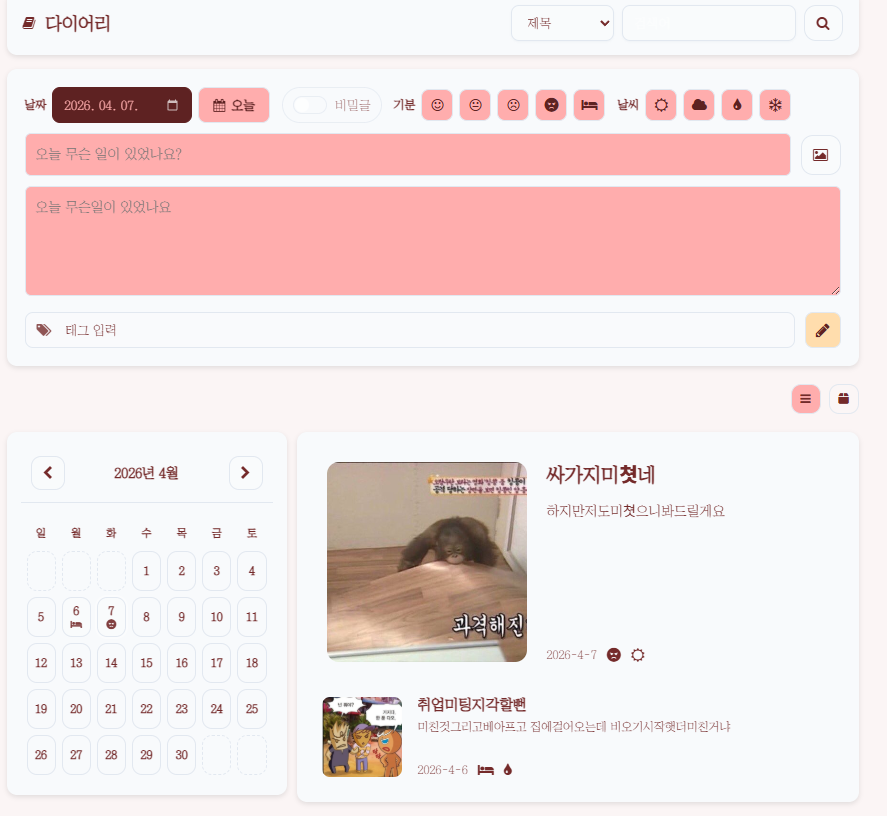
Task: Click the pencil icon to submit the tag
Action: [822, 330]
